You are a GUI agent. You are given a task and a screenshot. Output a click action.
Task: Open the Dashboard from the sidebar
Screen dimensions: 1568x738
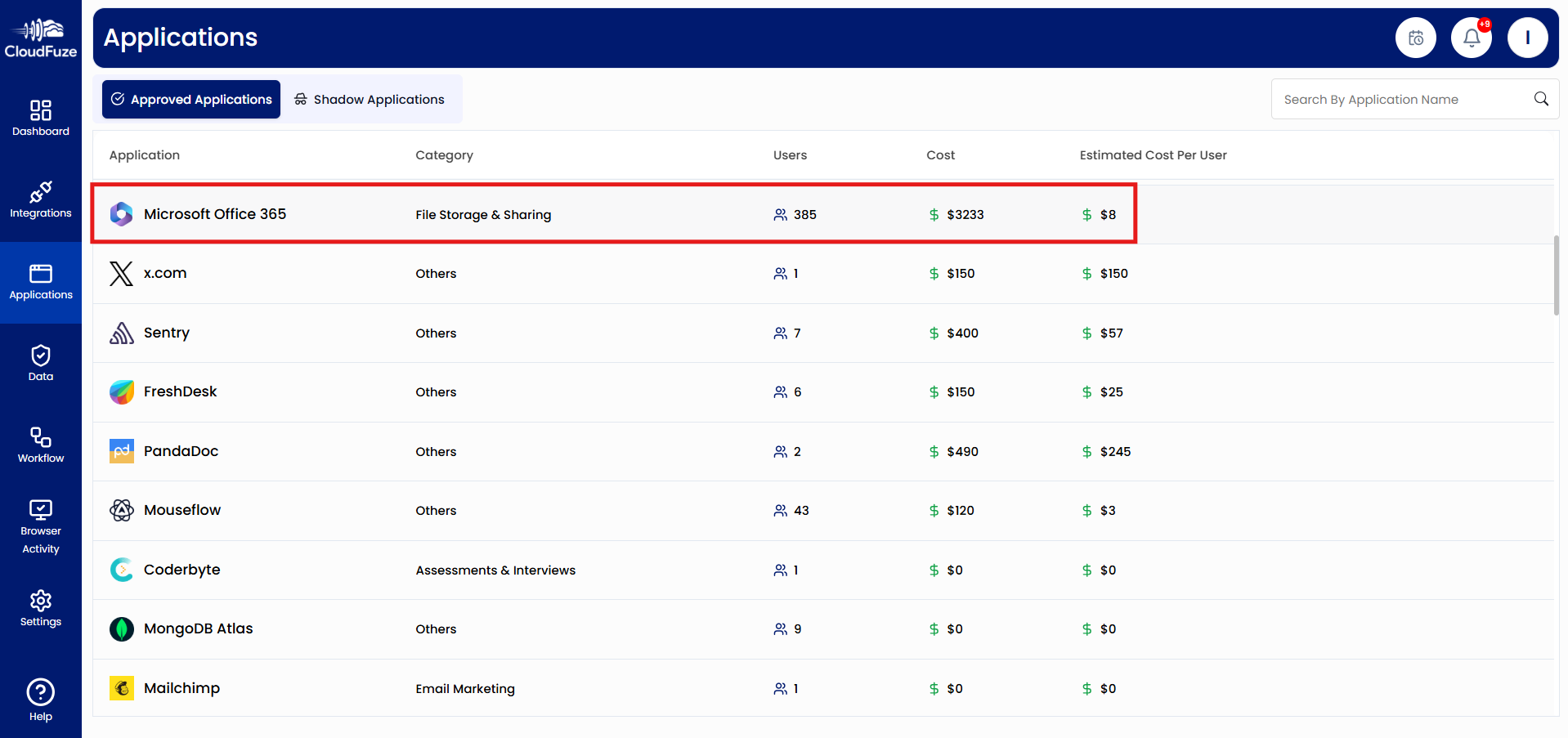point(40,116)
